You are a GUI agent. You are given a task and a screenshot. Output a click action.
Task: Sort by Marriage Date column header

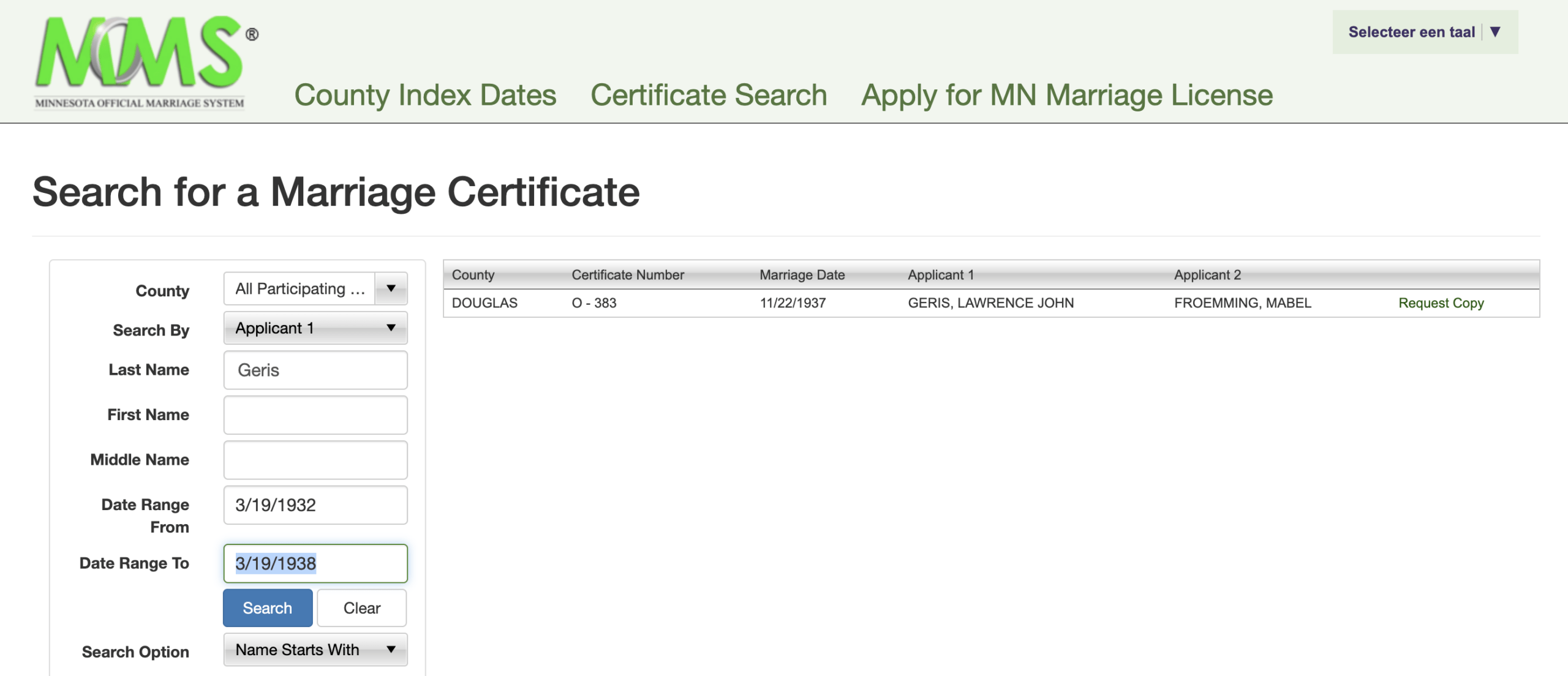[802, 275]
